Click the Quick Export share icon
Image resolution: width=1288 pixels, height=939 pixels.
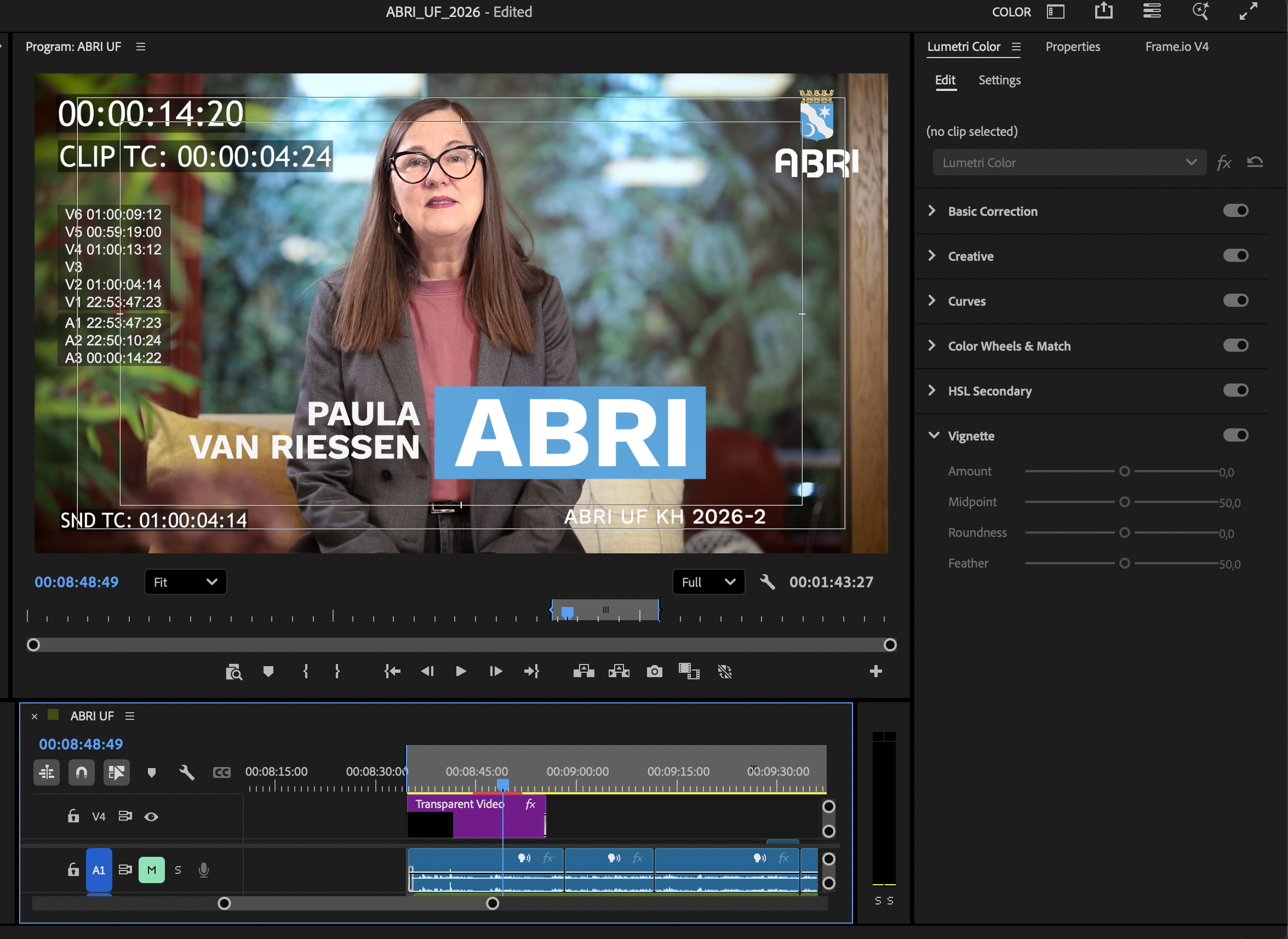coord(1103,12)
